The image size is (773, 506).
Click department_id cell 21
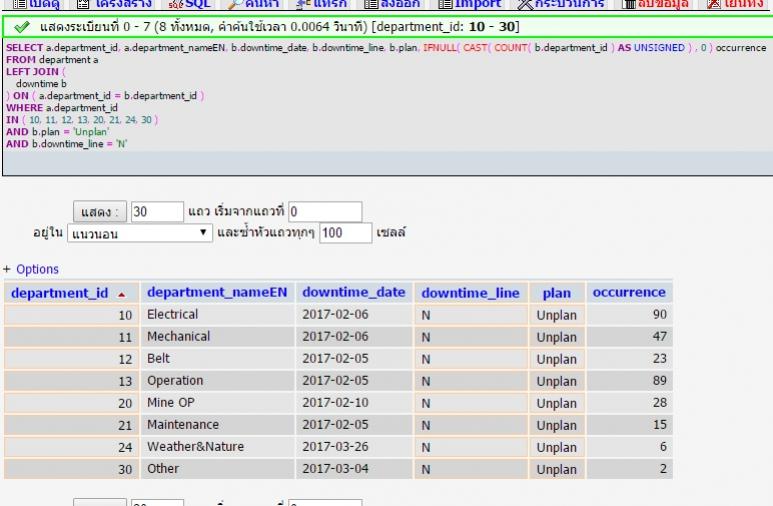[71, 425]
